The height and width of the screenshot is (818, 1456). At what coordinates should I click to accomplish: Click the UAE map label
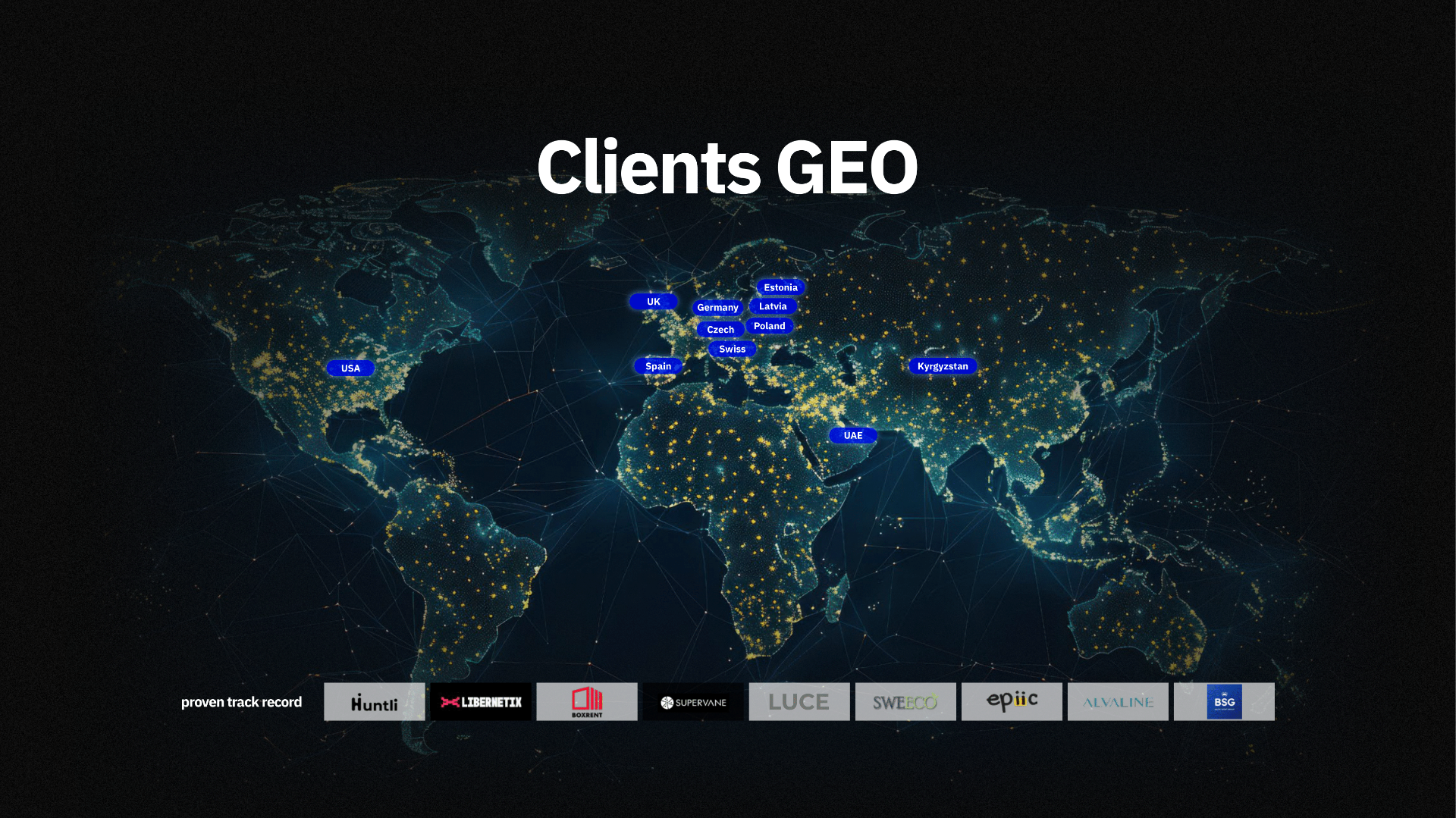(x=853, y=436)
